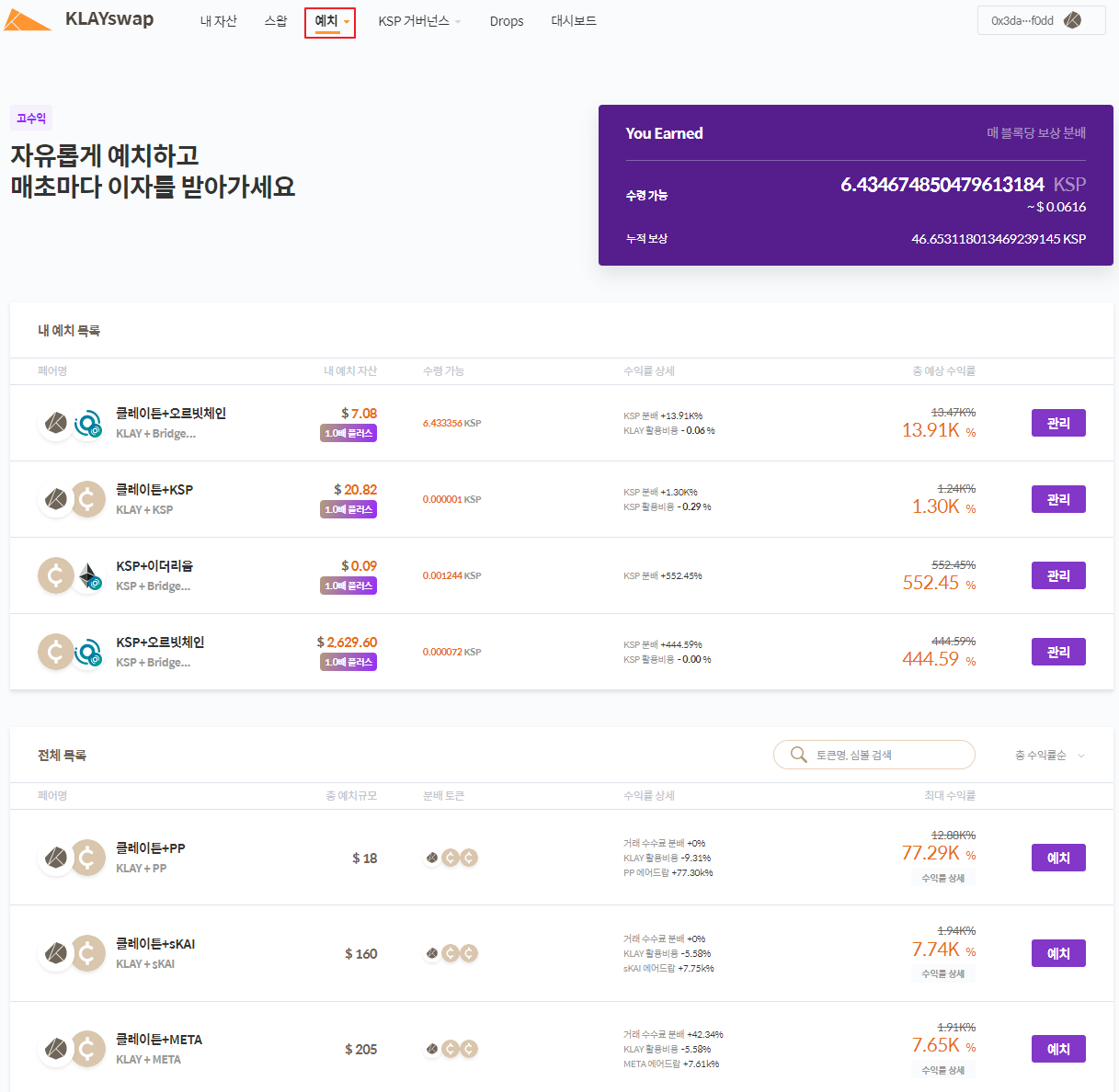1119x1092 pixels.
Task: Expand the KSP 거버넌스 menu
Action: [419, 21]
